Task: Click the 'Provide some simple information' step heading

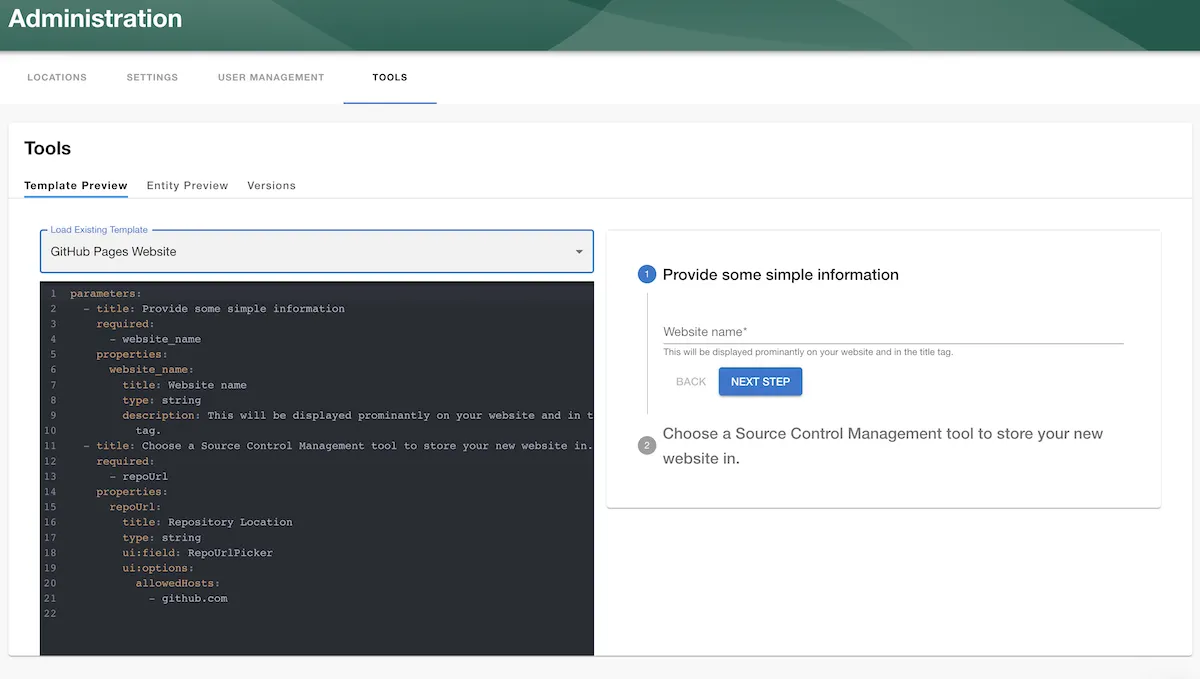Action: click(780, 275)
